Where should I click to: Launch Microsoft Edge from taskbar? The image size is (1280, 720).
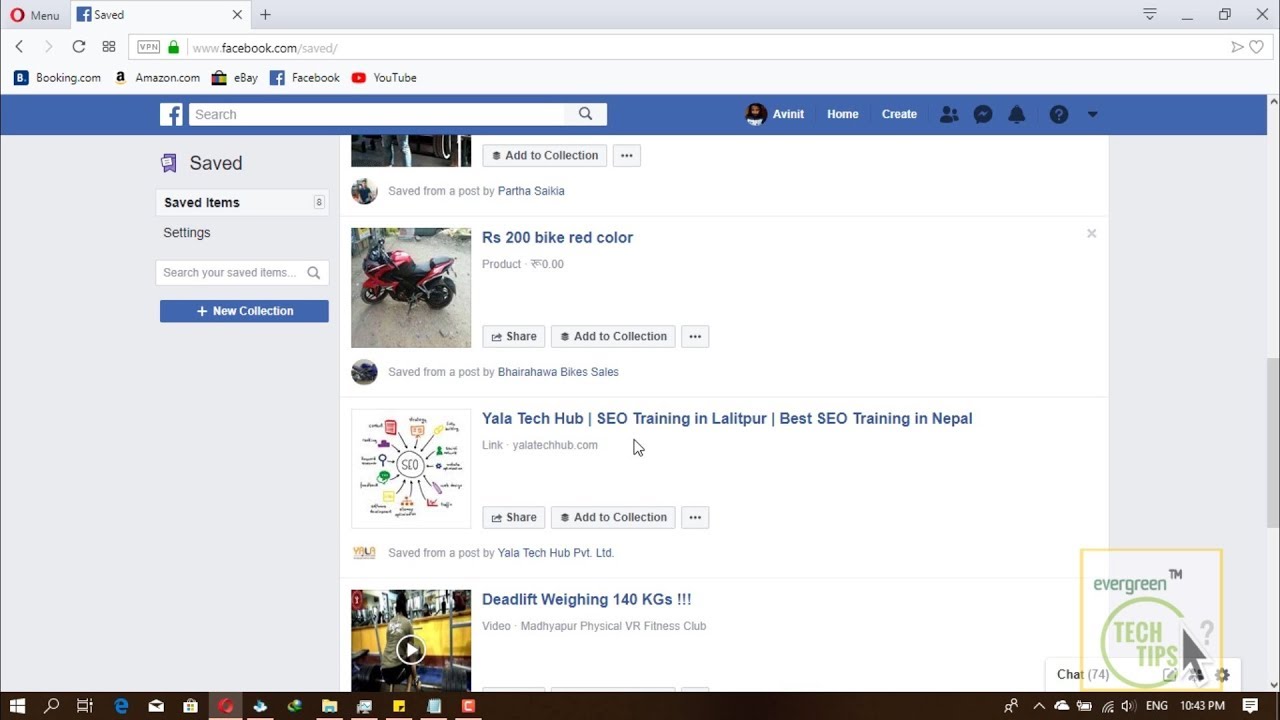click(121, 706)
